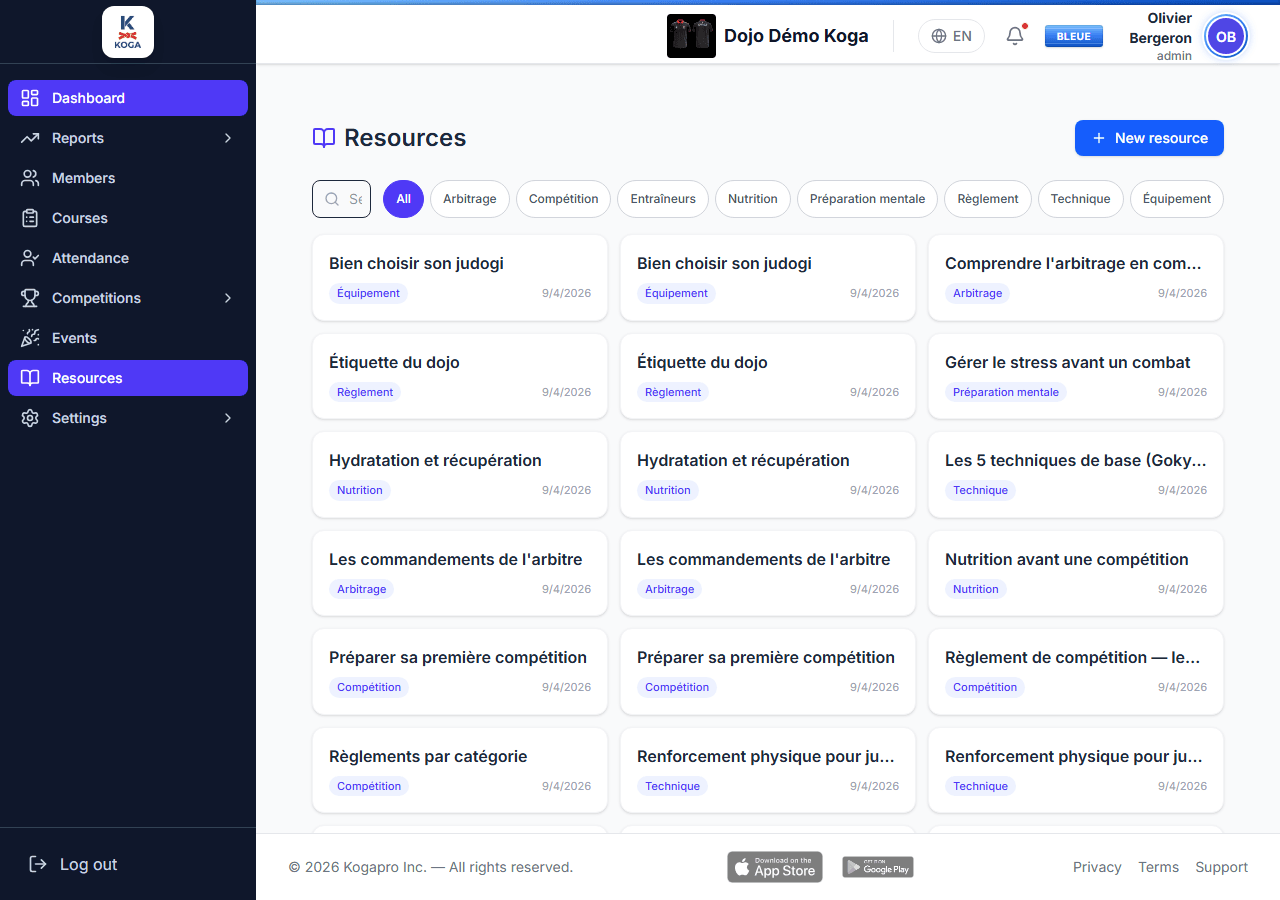Filter resources by Règlement chip
The height and width of the screenshot is (900, 1280).
988,199
